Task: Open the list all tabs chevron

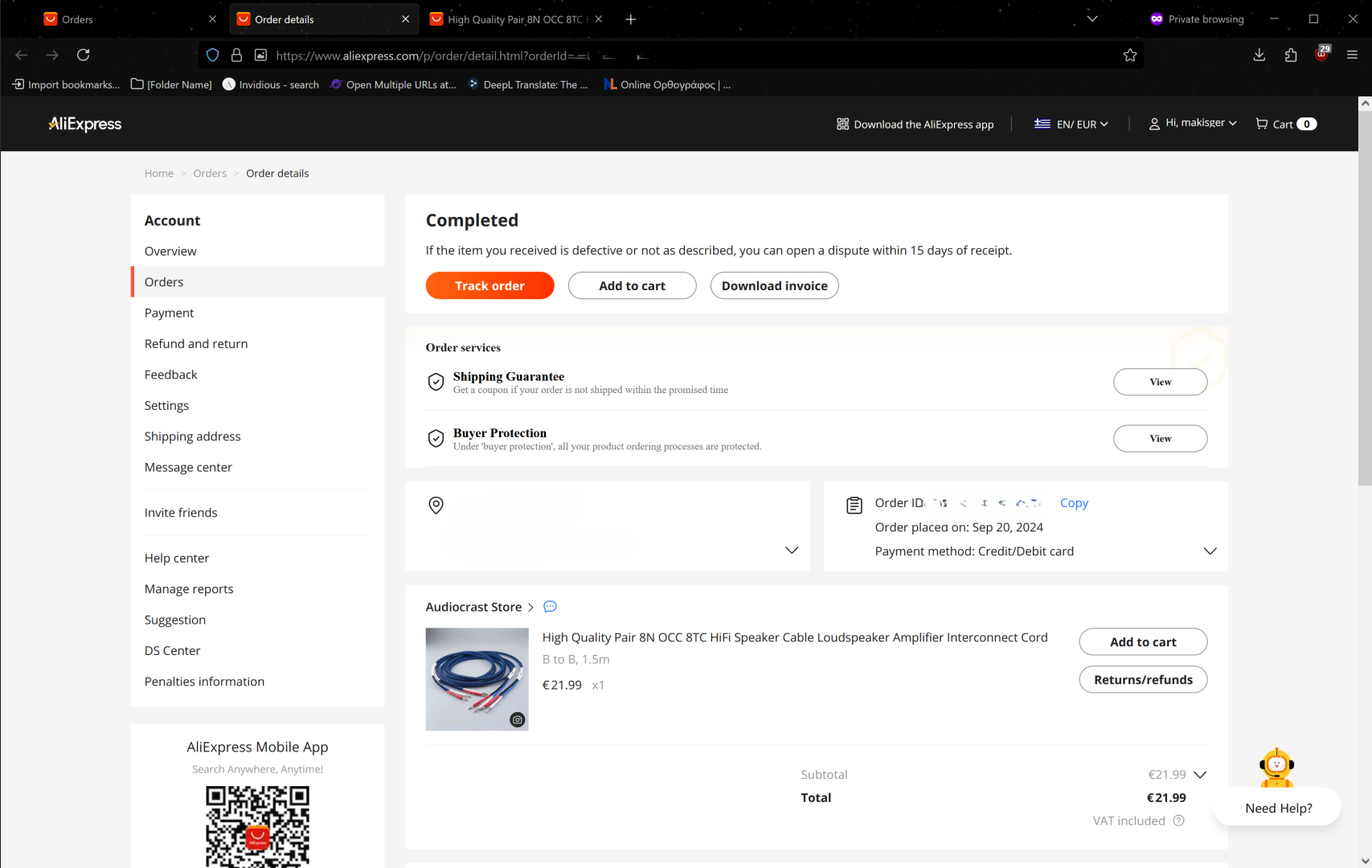Action: (x=1092, y=18)
